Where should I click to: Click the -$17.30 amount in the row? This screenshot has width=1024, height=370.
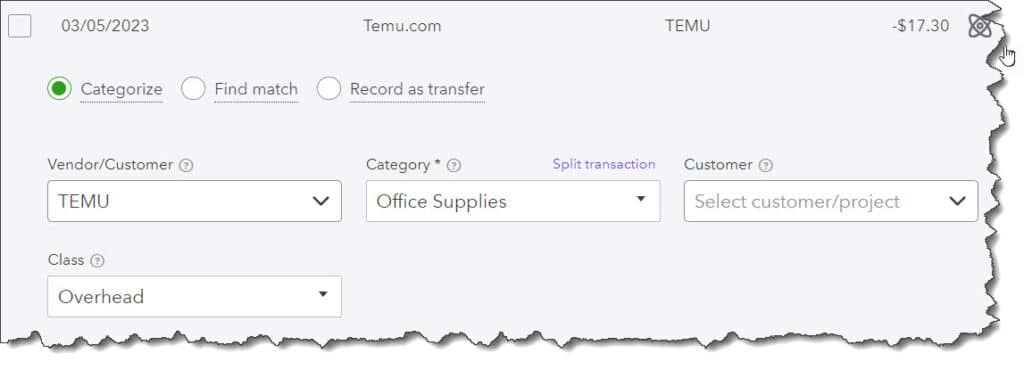pos(920,26)
